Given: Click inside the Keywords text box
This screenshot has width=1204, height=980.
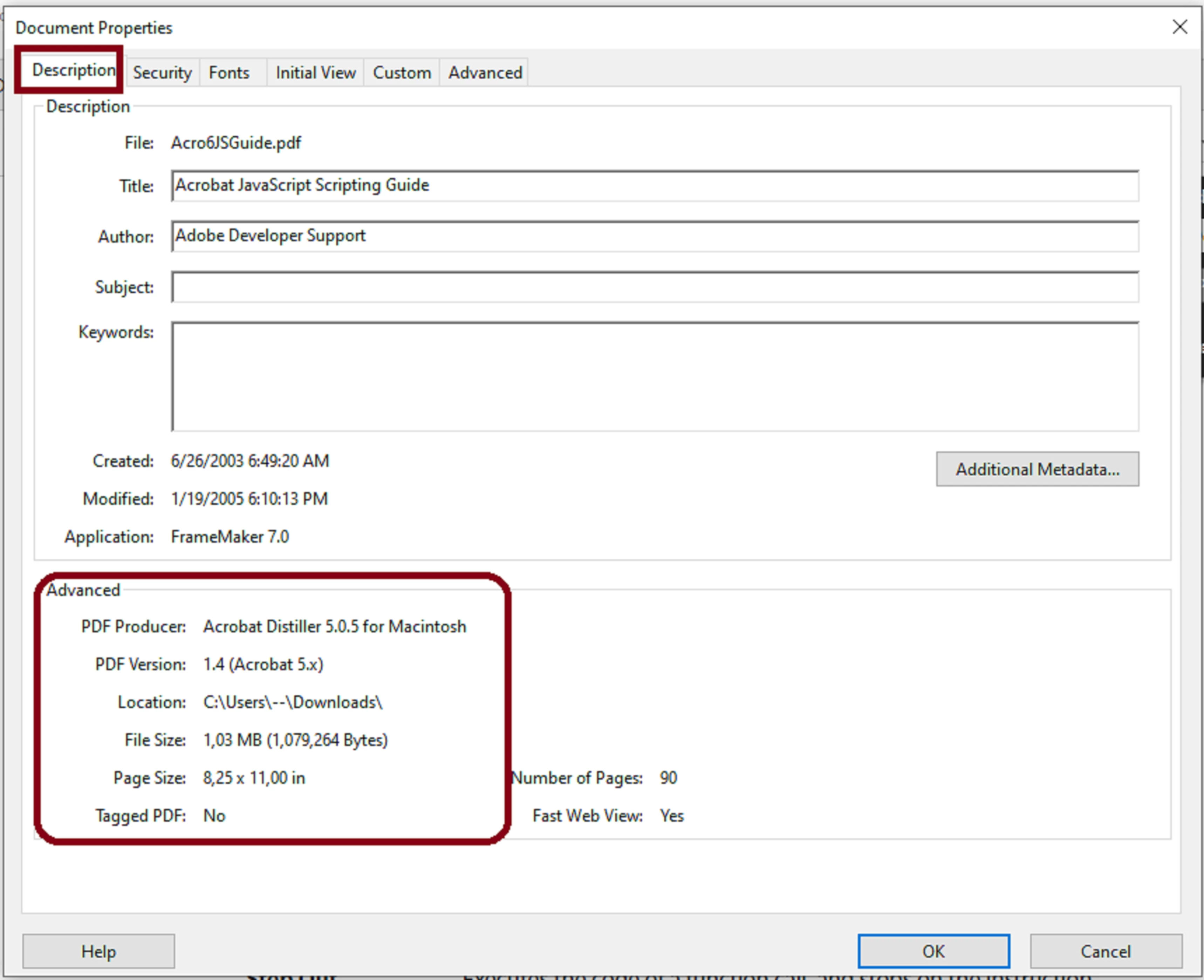Looking at the screenshot, I should (655, 376).
